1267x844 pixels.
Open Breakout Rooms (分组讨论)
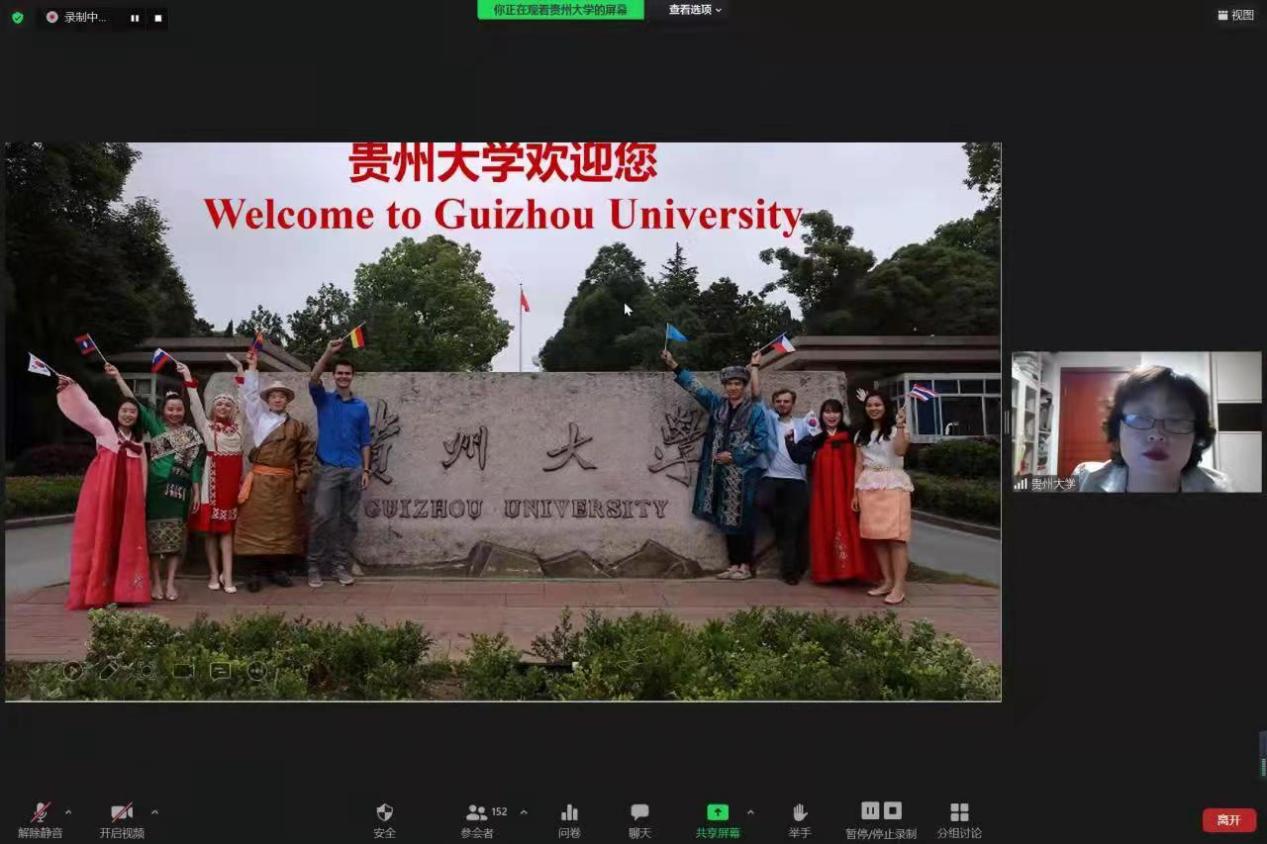(x=959, y=813)
